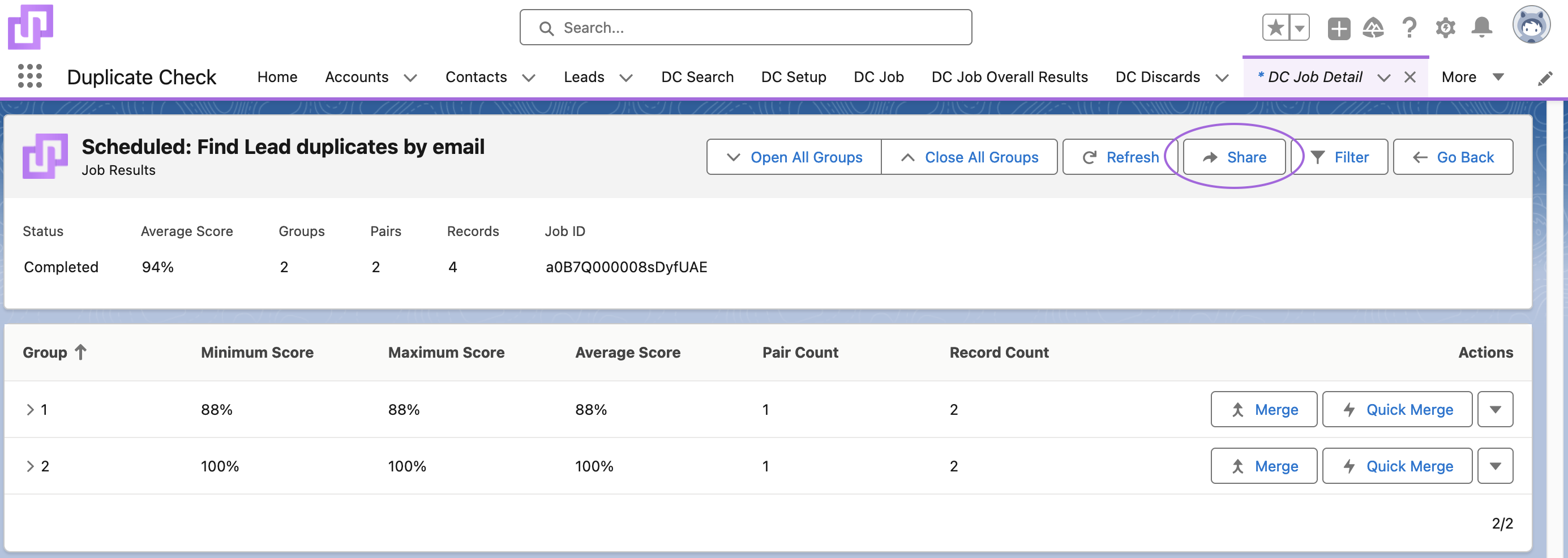Open the DC Discards tab
The image size is (1568, 558).
coord(1158,78)
